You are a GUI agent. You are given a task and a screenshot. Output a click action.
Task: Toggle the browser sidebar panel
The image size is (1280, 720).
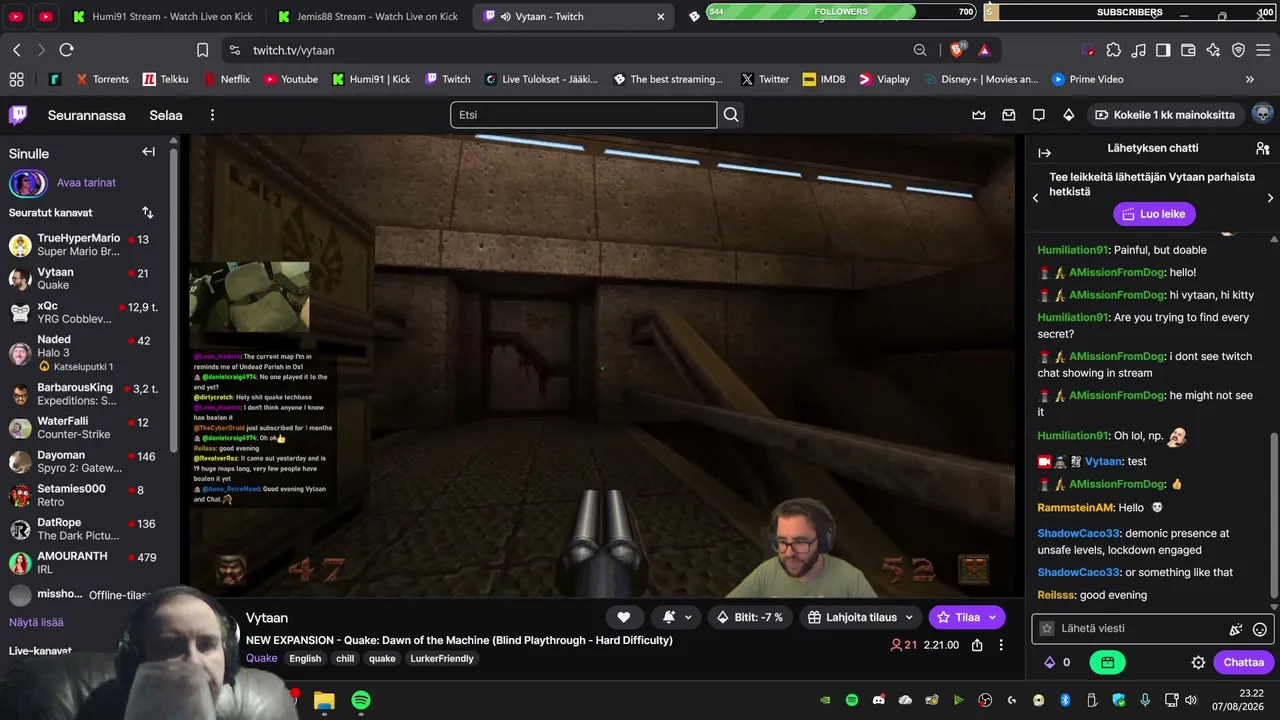[1163, 50]
